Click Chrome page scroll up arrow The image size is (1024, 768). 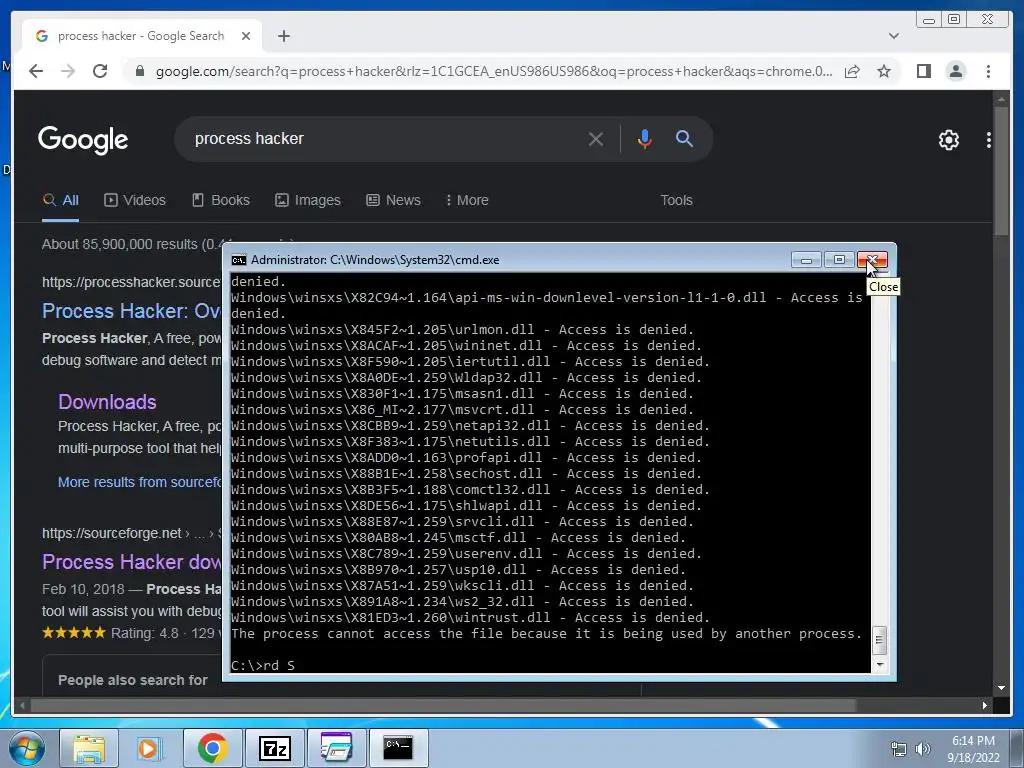pos(1001,99)
